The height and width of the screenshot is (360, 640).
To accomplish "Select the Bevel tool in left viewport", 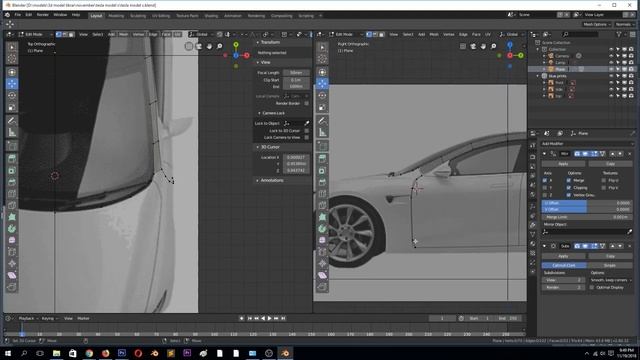I will click(x=12, y=182).
